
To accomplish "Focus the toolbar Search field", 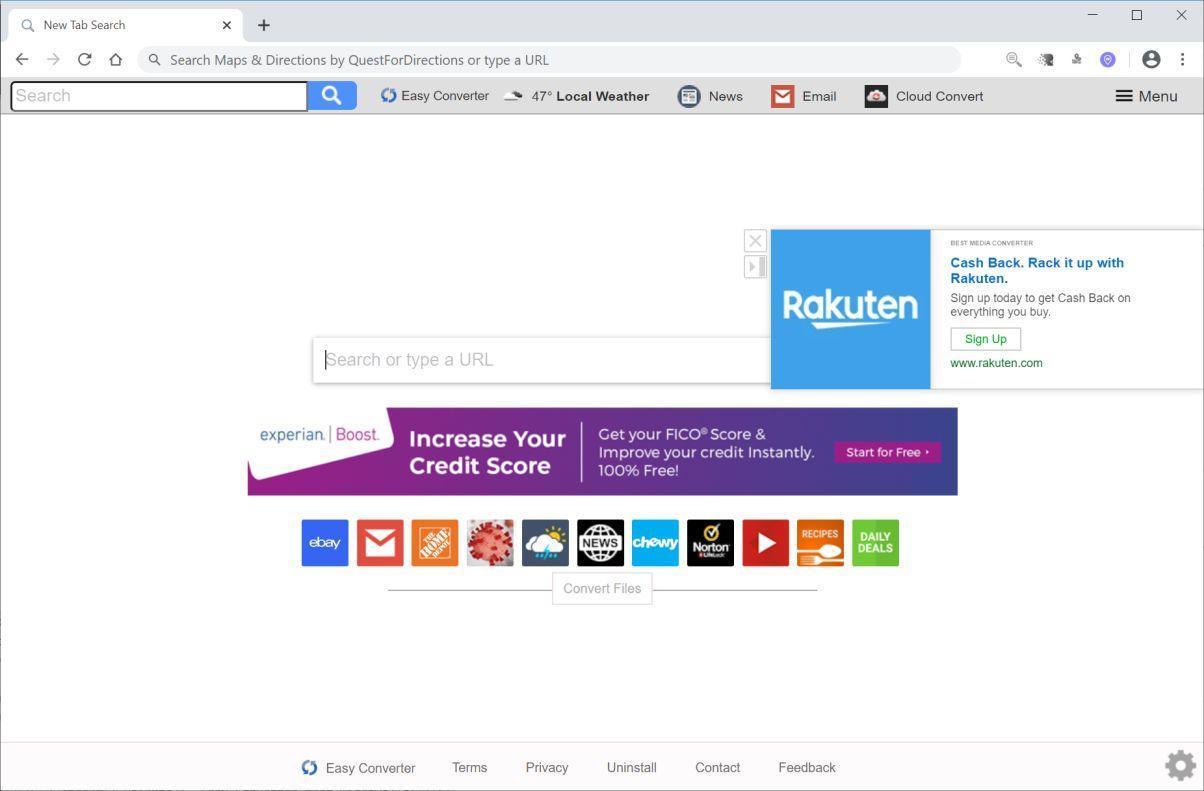I will [159, 96].
